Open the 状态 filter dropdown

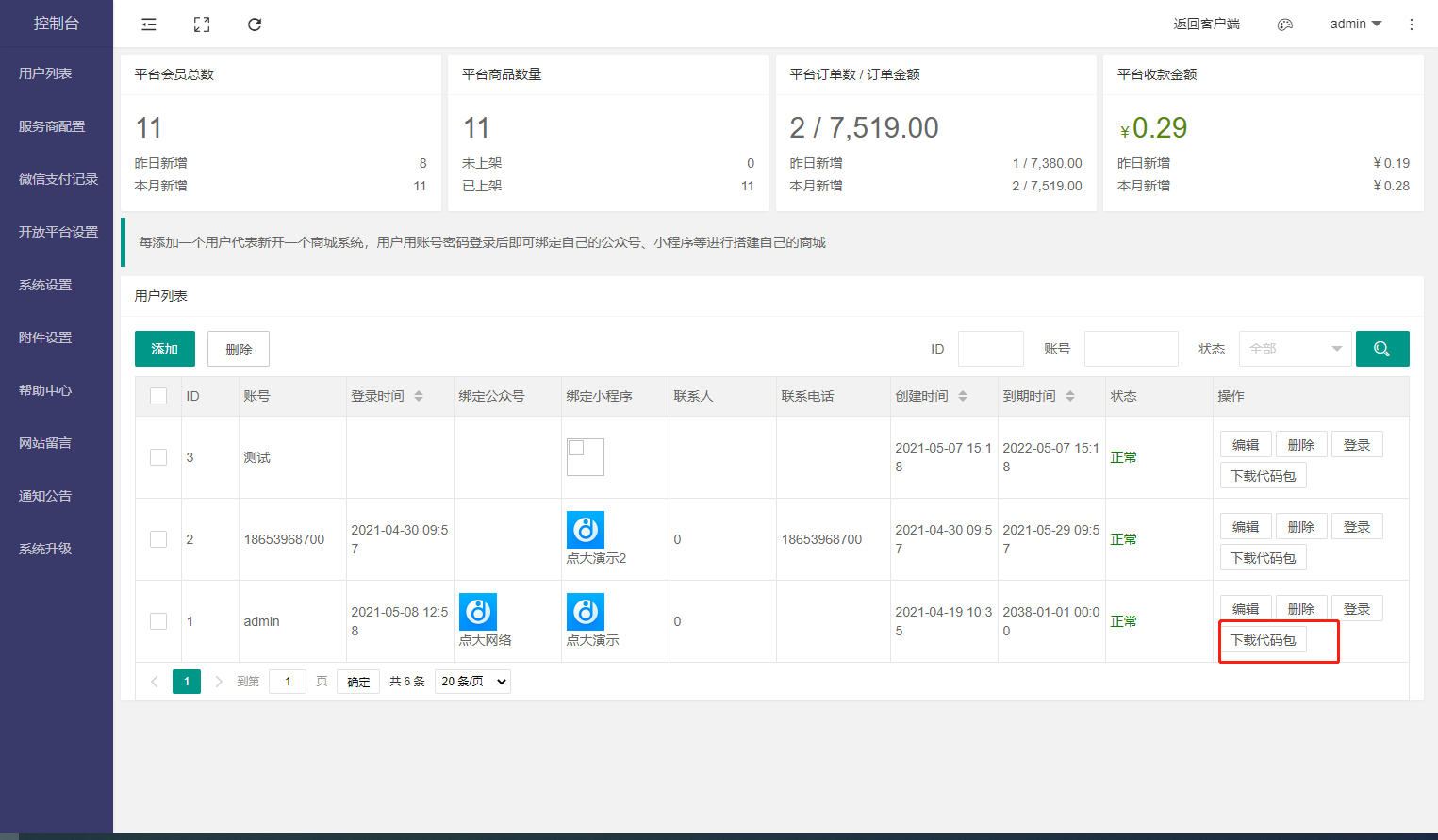pyautogui.click(x=1294, y=349)
